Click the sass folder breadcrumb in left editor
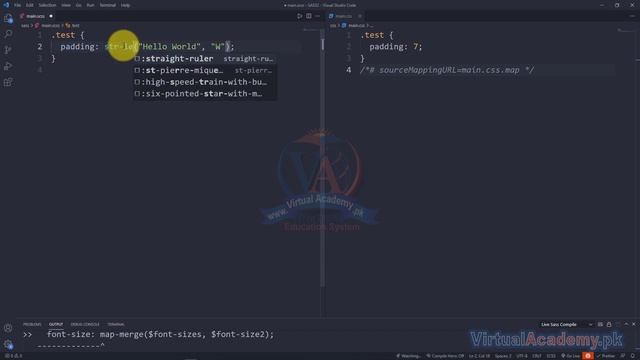The image size is (640, 360). [x=25, y=25]
